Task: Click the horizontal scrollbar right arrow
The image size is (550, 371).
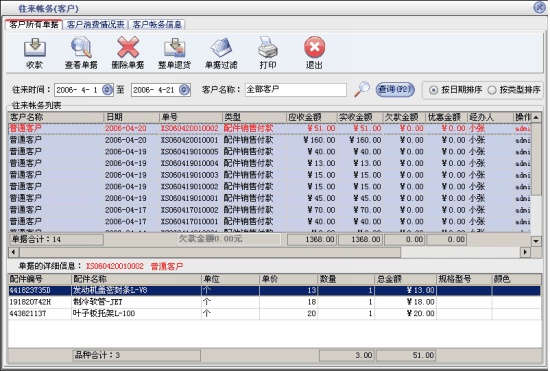Action: pos(525,252)
